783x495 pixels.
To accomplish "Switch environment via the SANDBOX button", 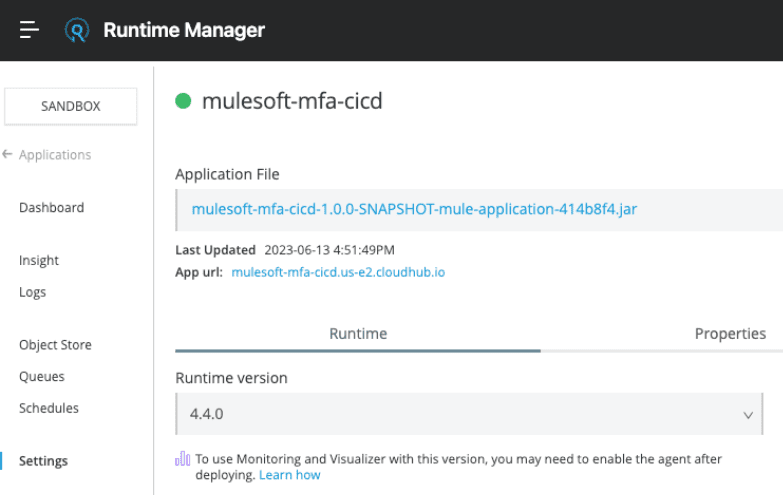I will tap(70, 106).
